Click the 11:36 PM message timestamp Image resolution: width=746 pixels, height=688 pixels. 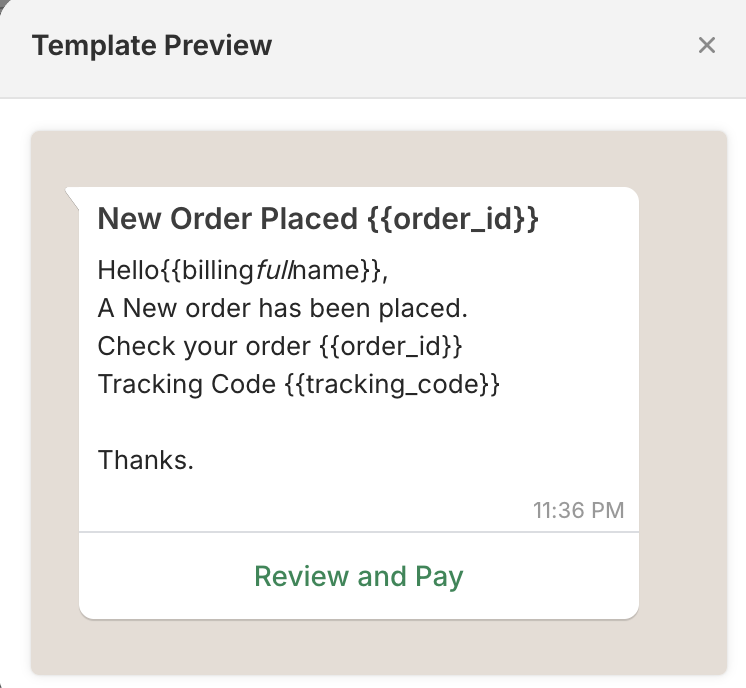pos(579,511)
